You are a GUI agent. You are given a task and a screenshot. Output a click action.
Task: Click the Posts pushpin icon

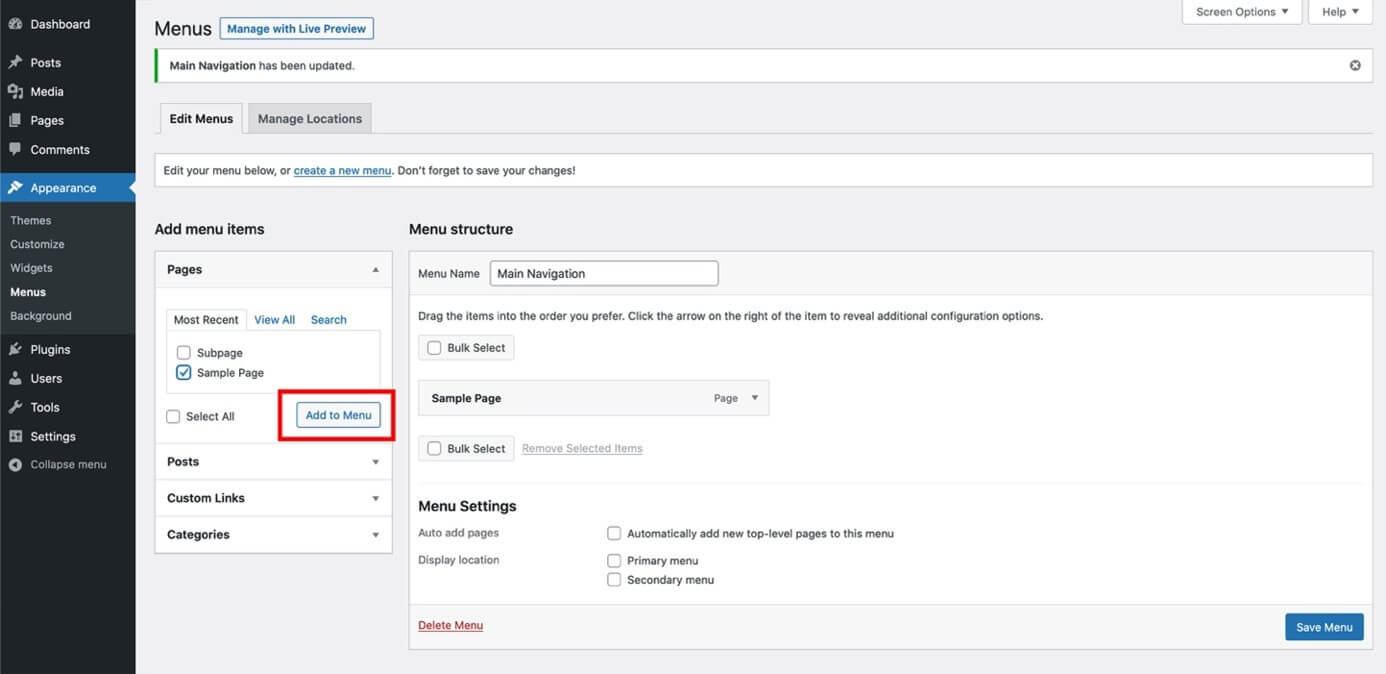coord(15,62)
